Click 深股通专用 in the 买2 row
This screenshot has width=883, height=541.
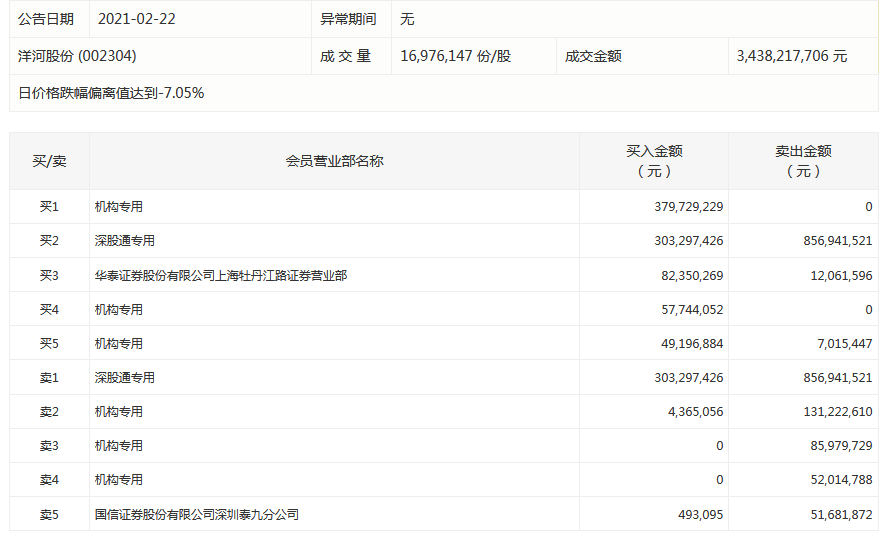(125, 241)
